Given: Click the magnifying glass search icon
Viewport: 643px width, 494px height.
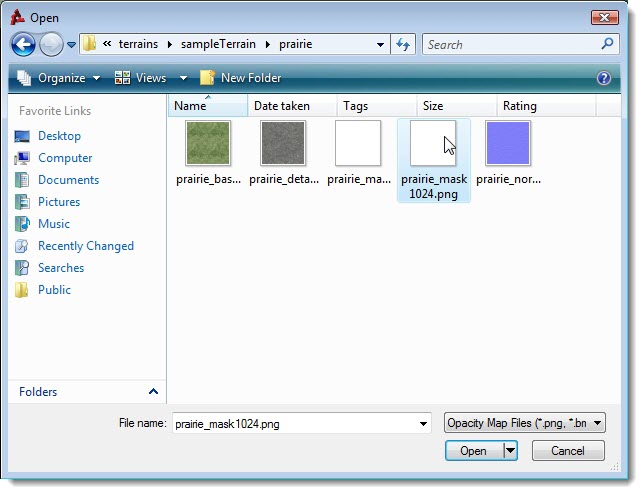Looking at the screenshot, I should (x=608, y=43).
